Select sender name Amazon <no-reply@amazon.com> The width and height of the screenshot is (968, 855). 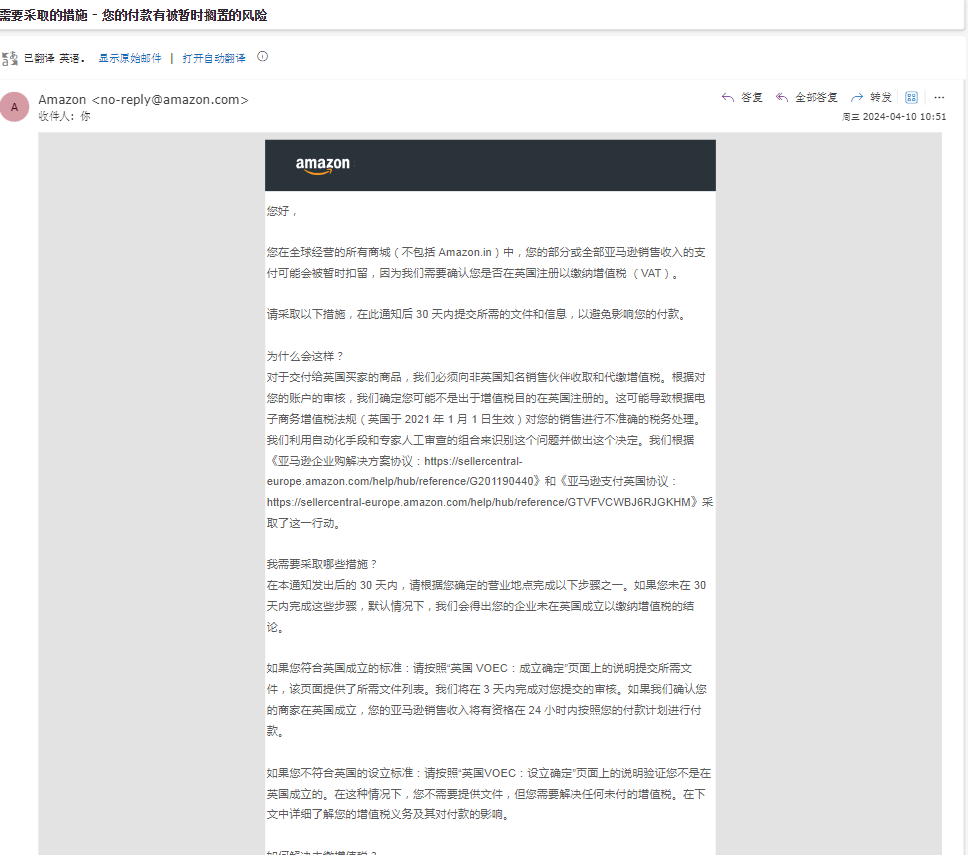click(143, 99)
